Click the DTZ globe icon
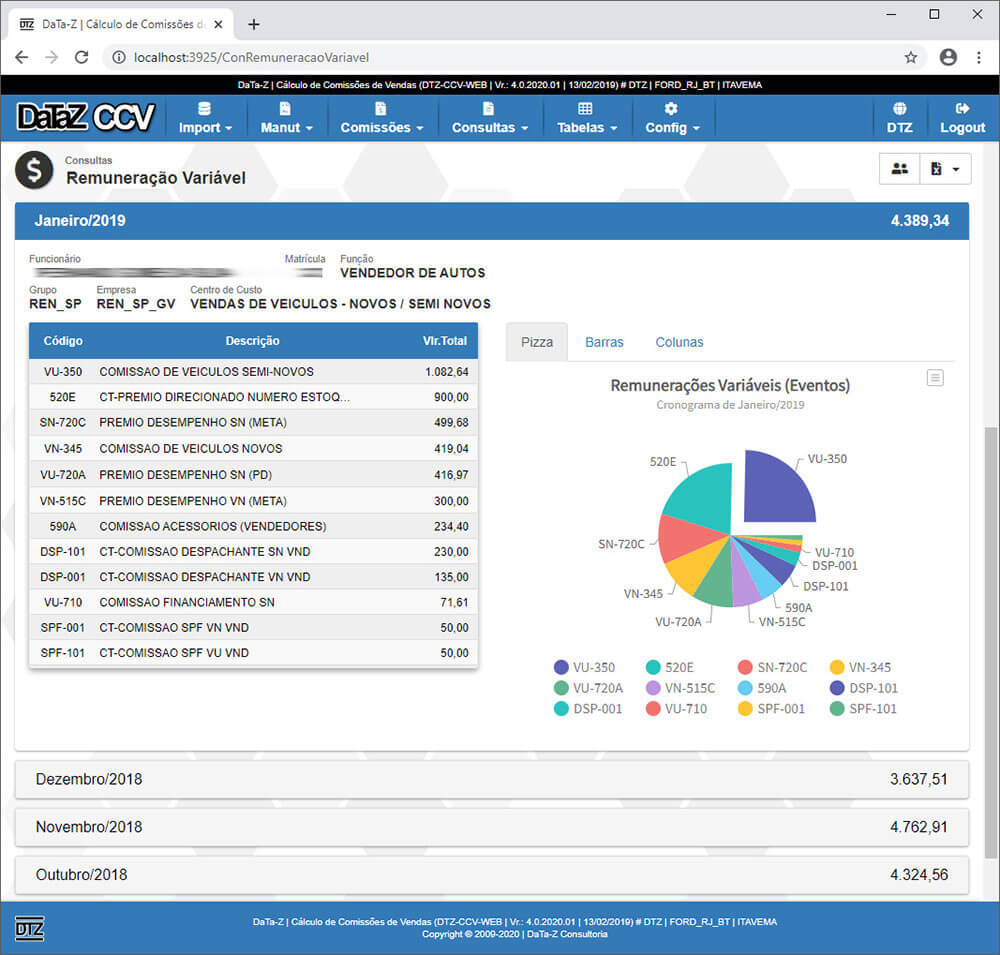1000x955 pixels. (x=899, y=109)
